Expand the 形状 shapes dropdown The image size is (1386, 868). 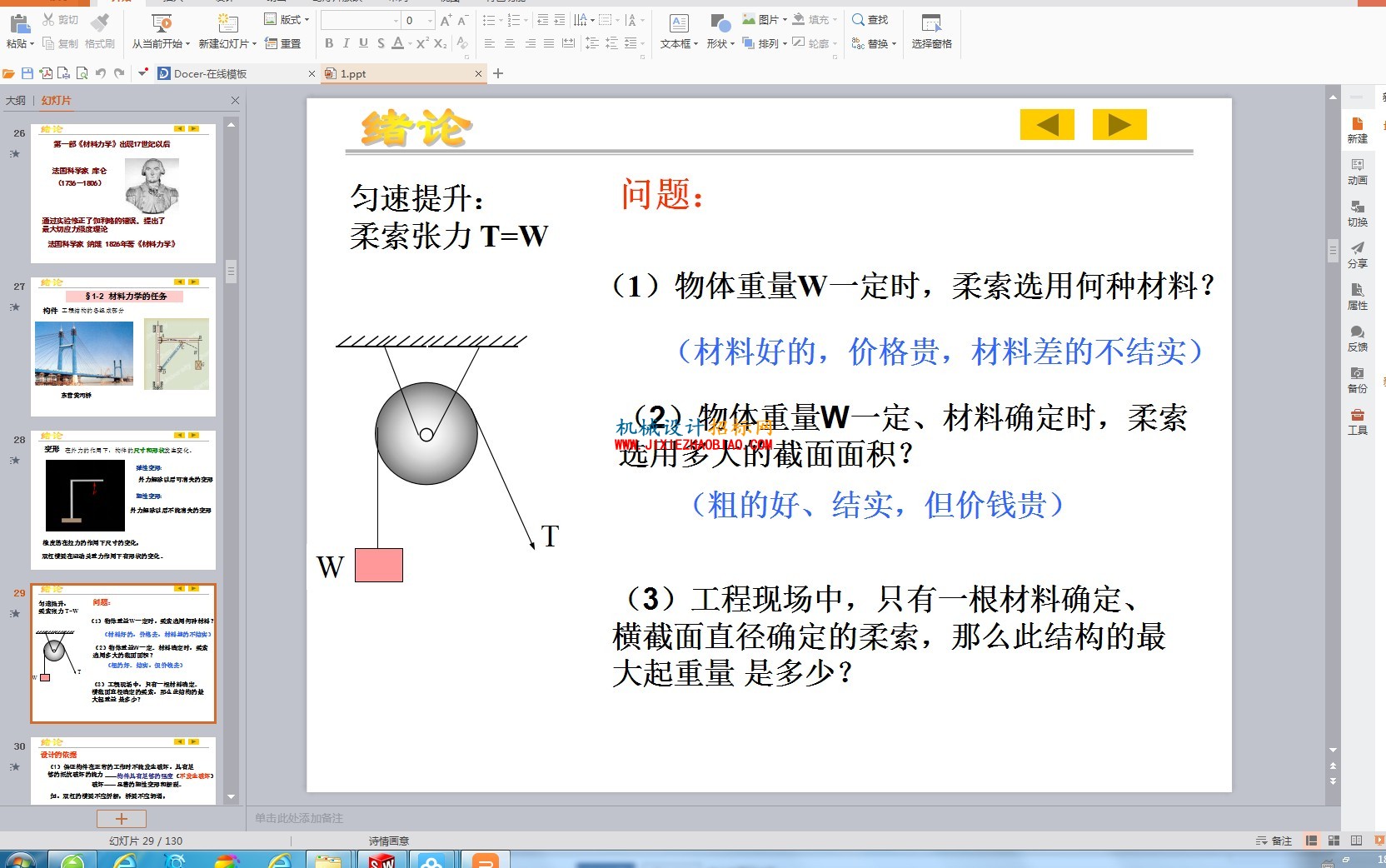[720, 31]
